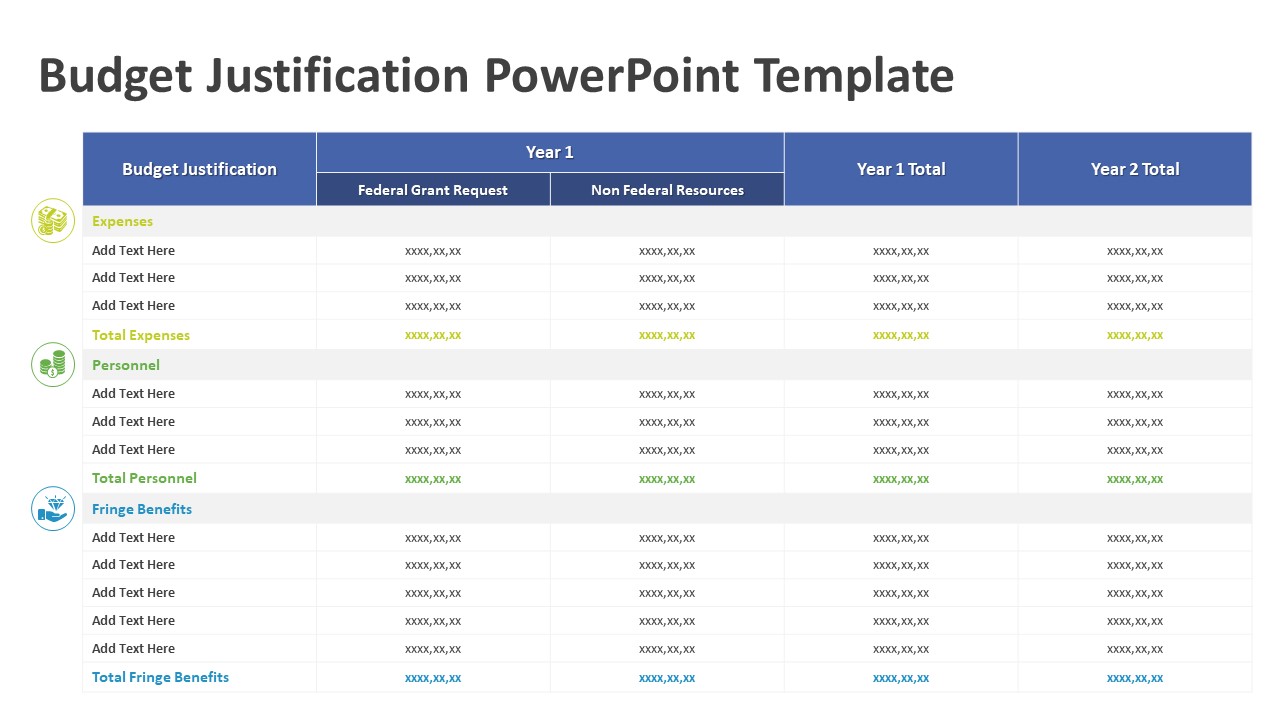Select the green coins icon beside Personnel

[x=53, y=365]
